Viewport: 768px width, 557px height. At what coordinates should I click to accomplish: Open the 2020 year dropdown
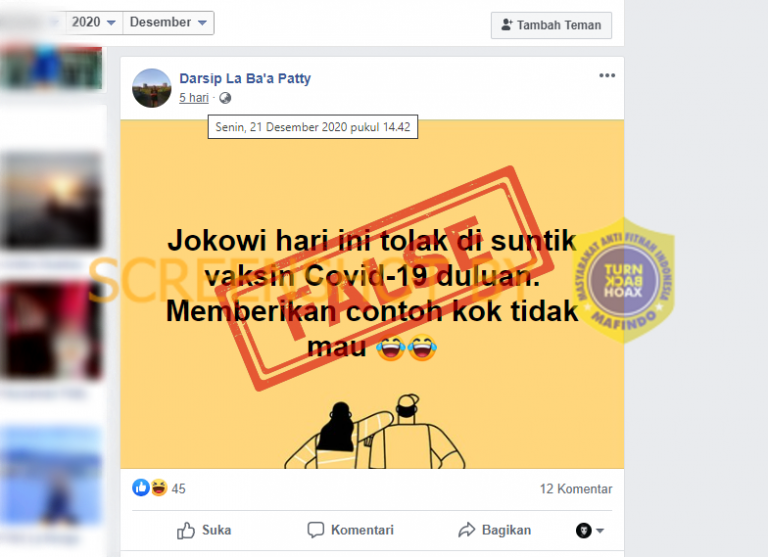tap(94, 23)
